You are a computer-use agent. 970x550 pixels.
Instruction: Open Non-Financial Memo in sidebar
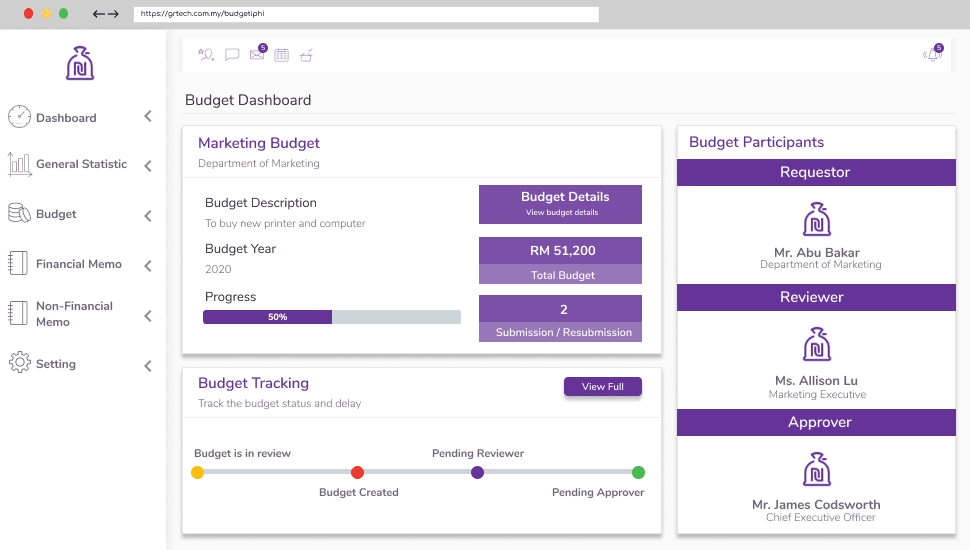(x=74, y=314)
